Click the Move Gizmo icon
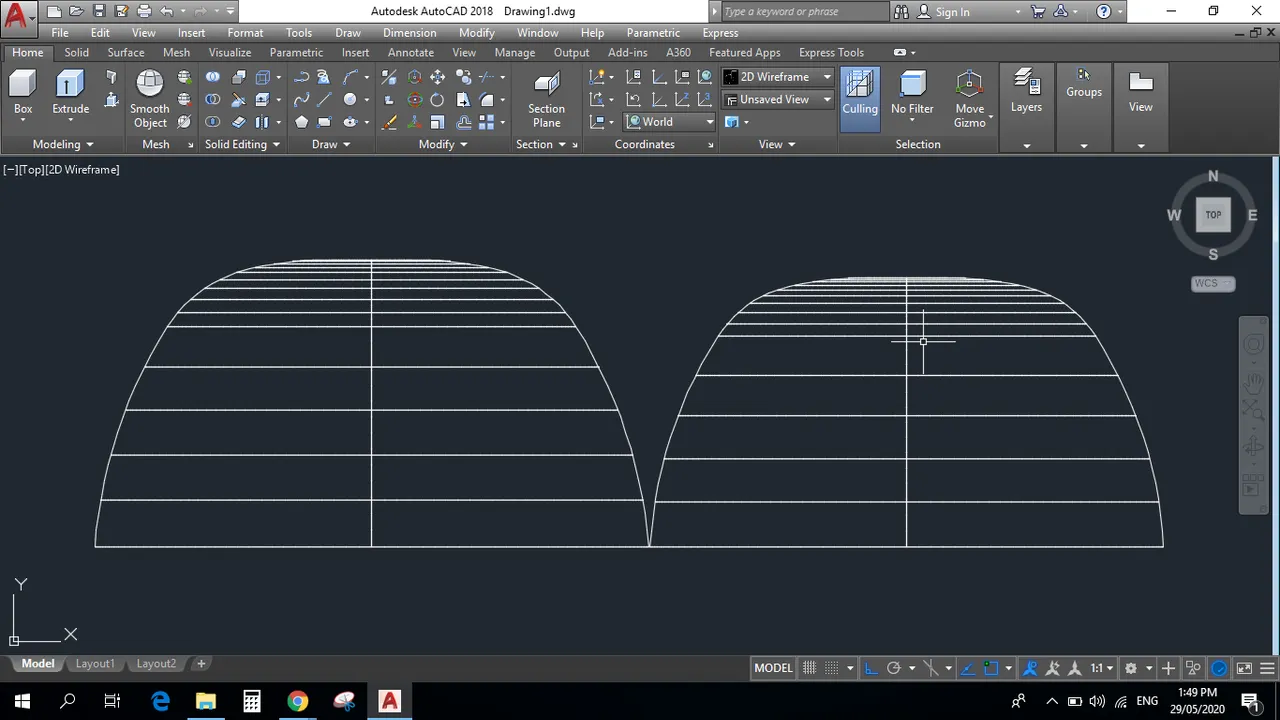Screen dimensions: 1280x720 pyautogui.click(x=969, y=99)
